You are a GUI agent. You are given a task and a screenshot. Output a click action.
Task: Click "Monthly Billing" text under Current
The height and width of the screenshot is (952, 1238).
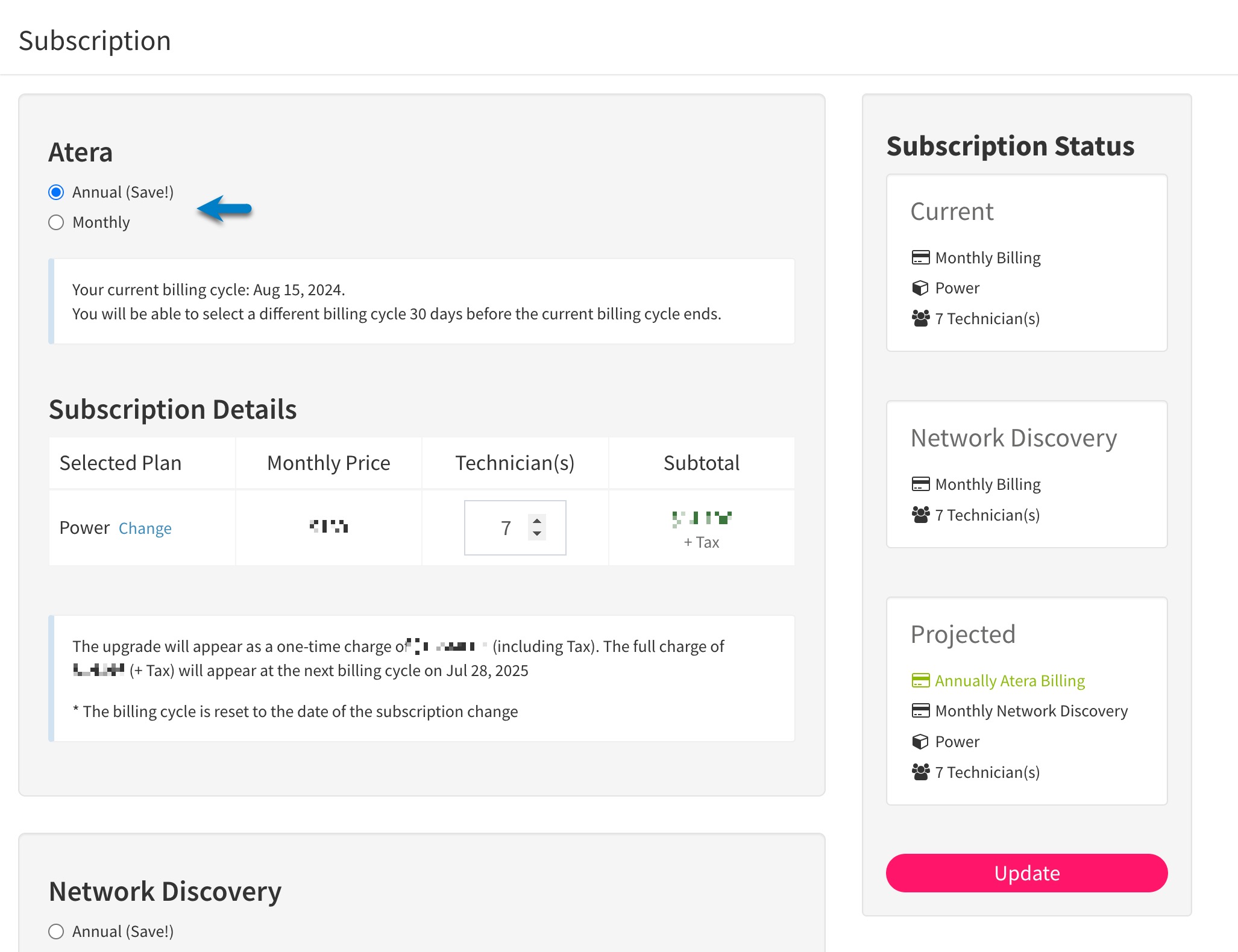(988, 258)
